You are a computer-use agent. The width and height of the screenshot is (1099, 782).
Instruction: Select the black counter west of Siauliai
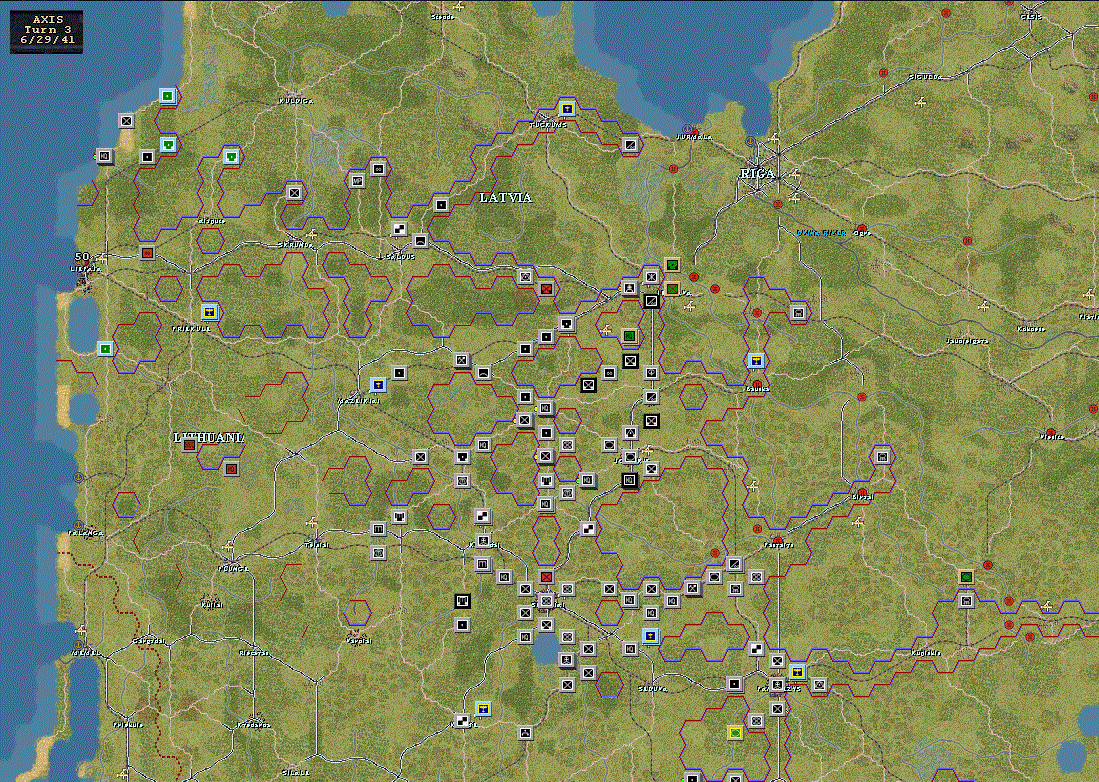462,601
